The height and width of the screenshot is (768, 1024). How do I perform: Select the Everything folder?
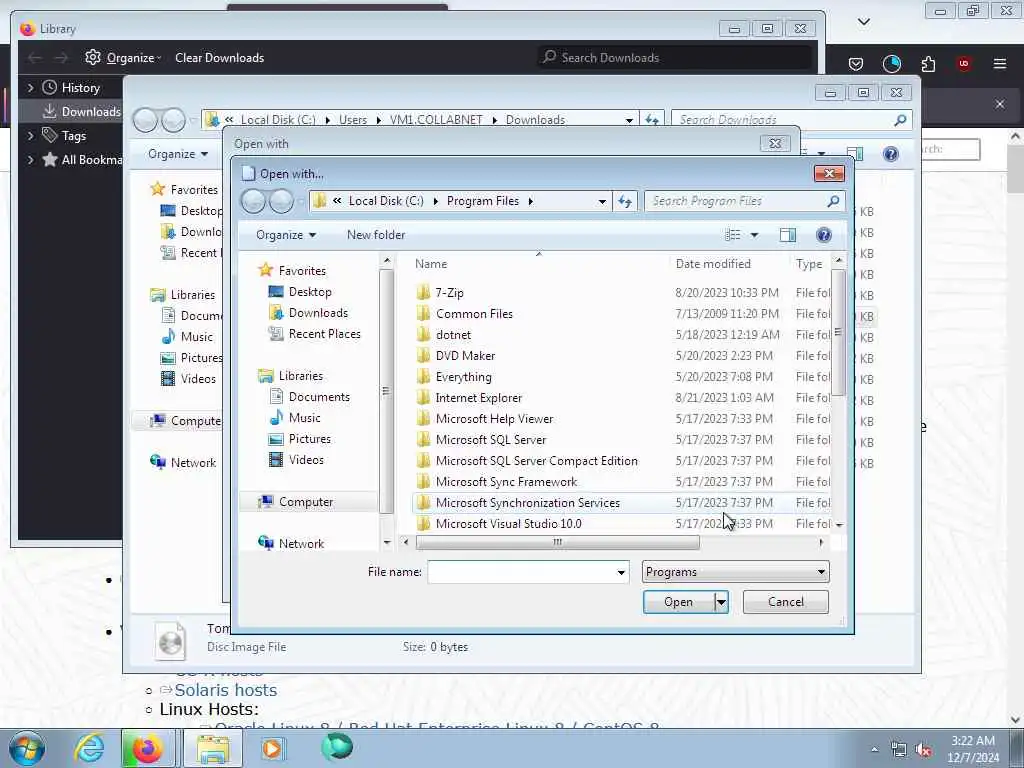click(463, 377)
